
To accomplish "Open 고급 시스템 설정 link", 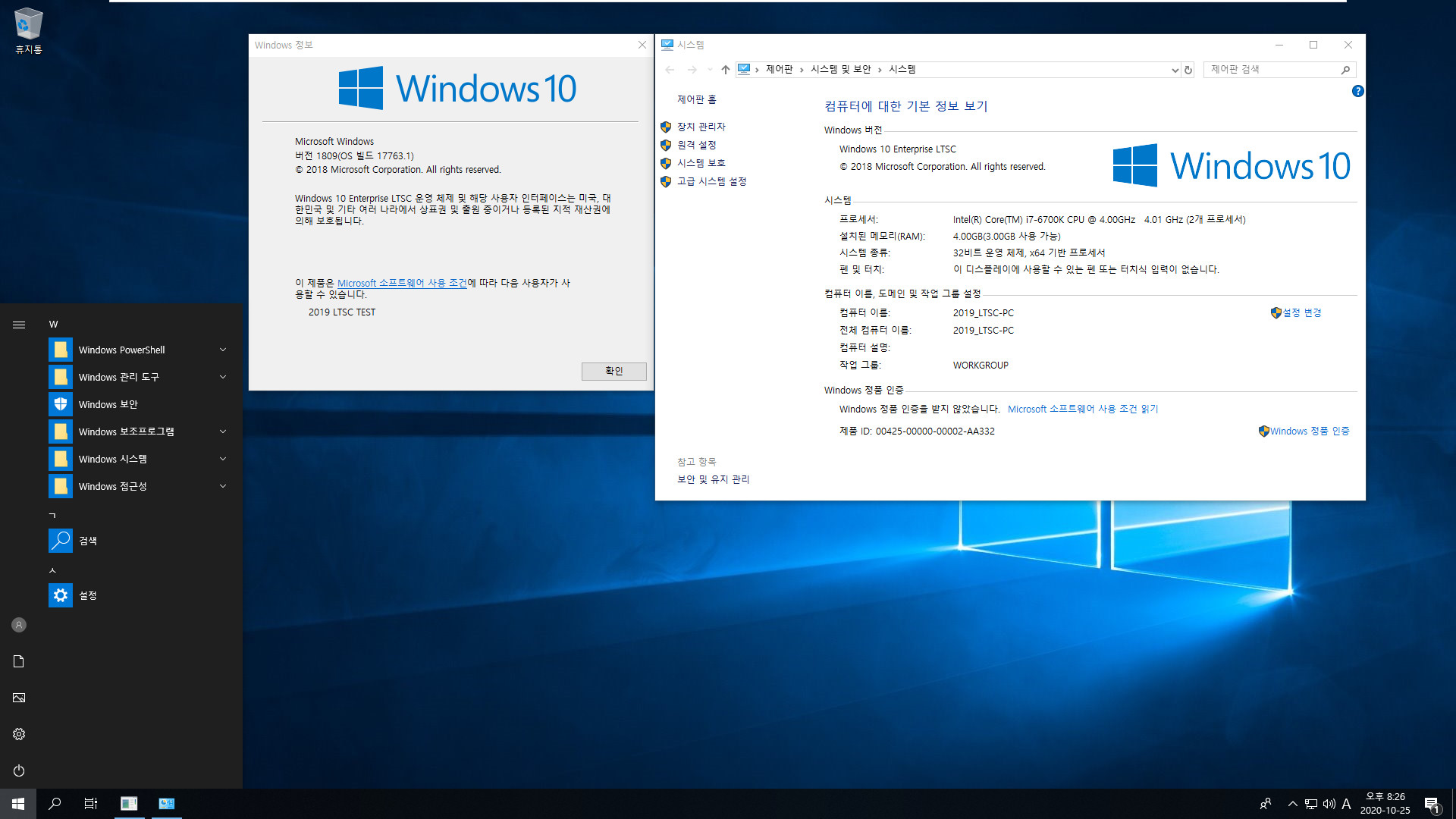I will tap(711, 181).
